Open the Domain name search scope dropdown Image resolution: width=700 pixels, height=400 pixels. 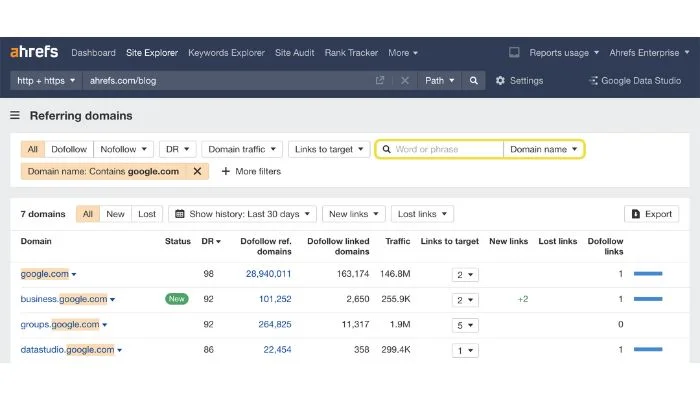click(543, 149)
